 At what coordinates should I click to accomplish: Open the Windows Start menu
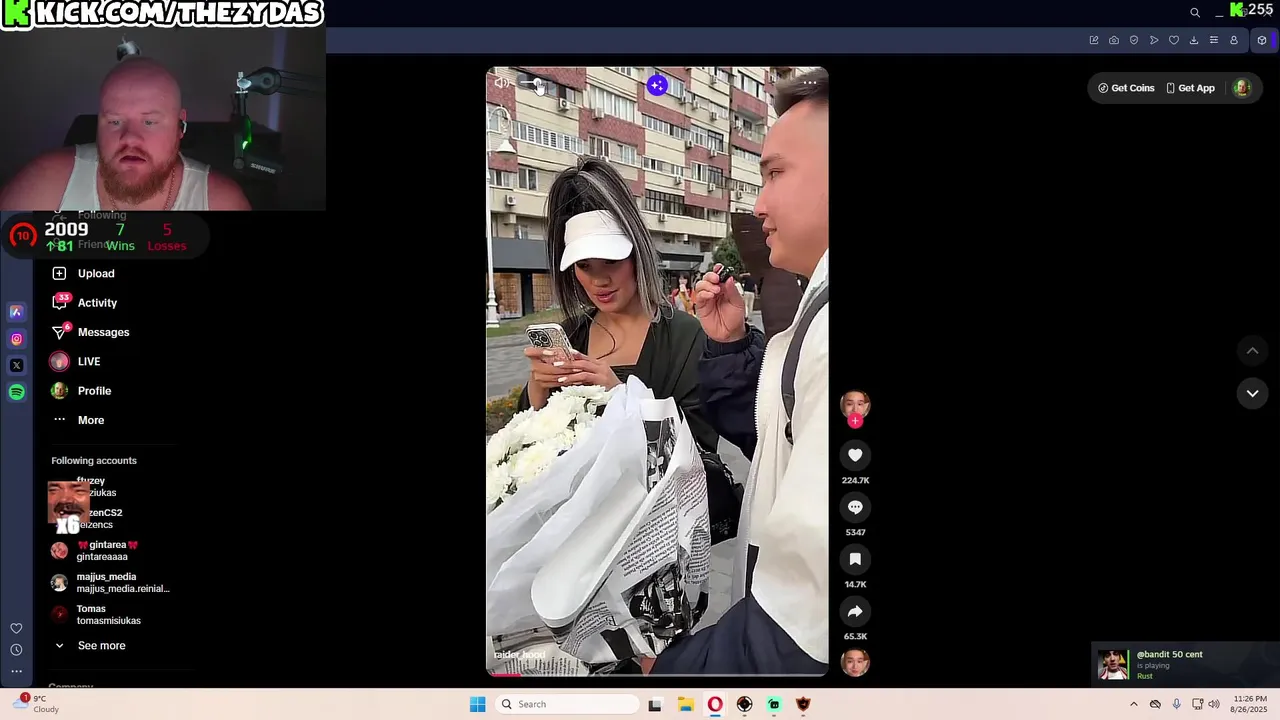click(x=478, y=704)
